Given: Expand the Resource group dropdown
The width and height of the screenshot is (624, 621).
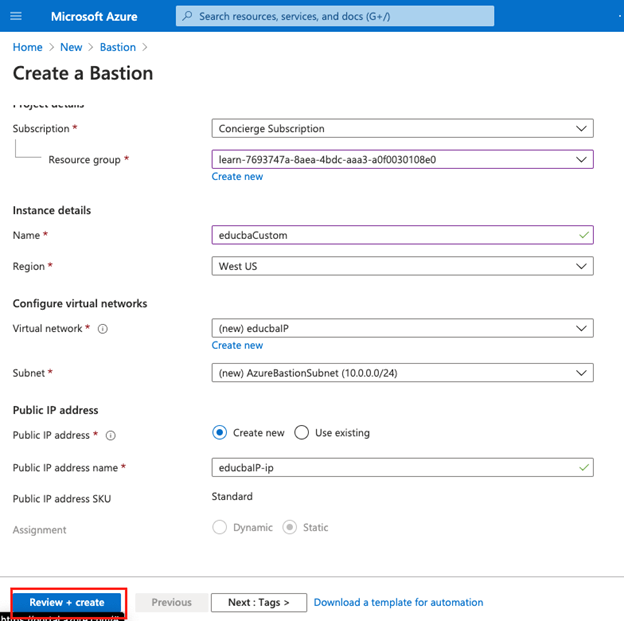Looking at the screenshot, I should (402, 159).
